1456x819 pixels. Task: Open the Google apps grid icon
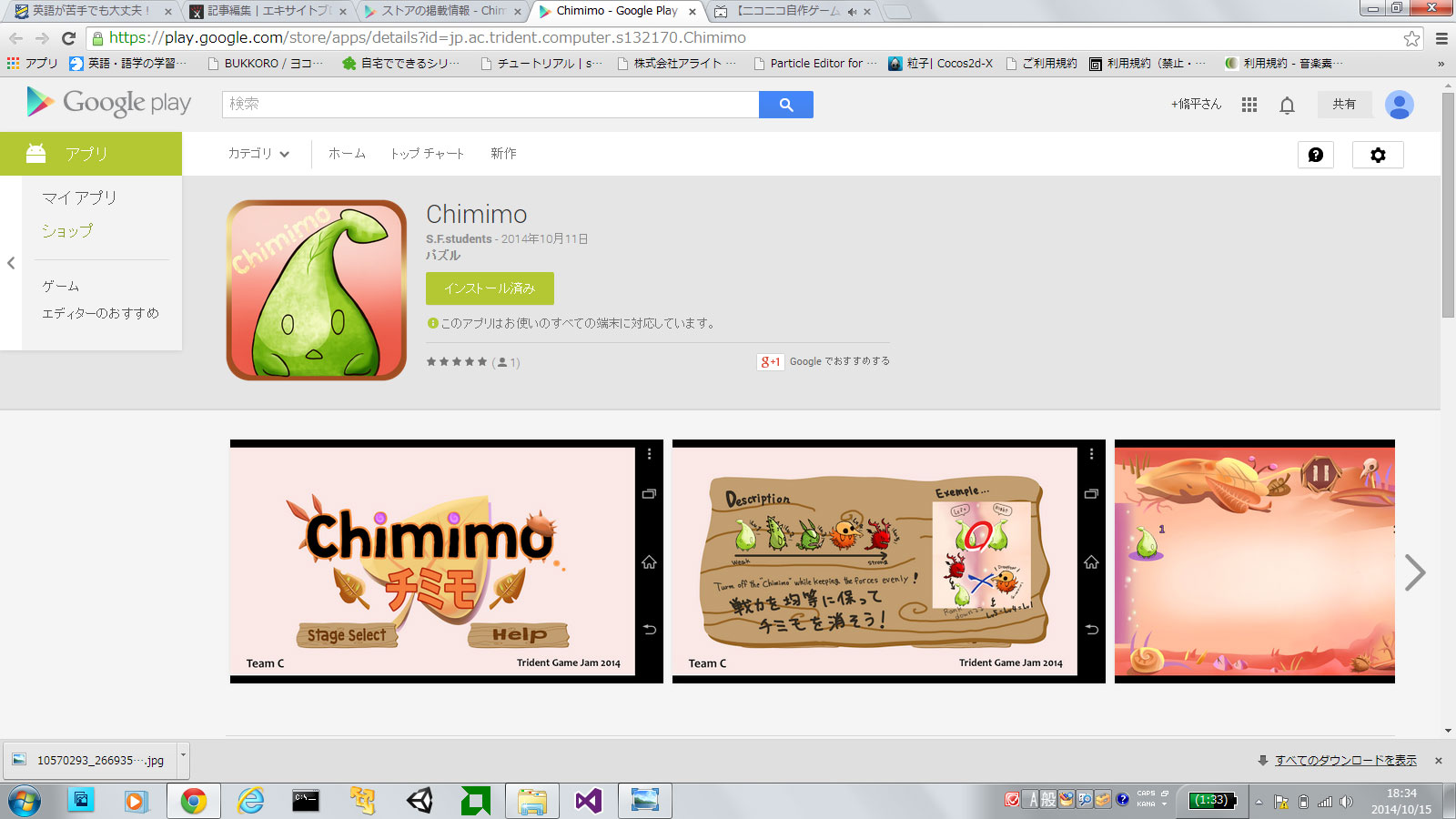pos(1249,105)
